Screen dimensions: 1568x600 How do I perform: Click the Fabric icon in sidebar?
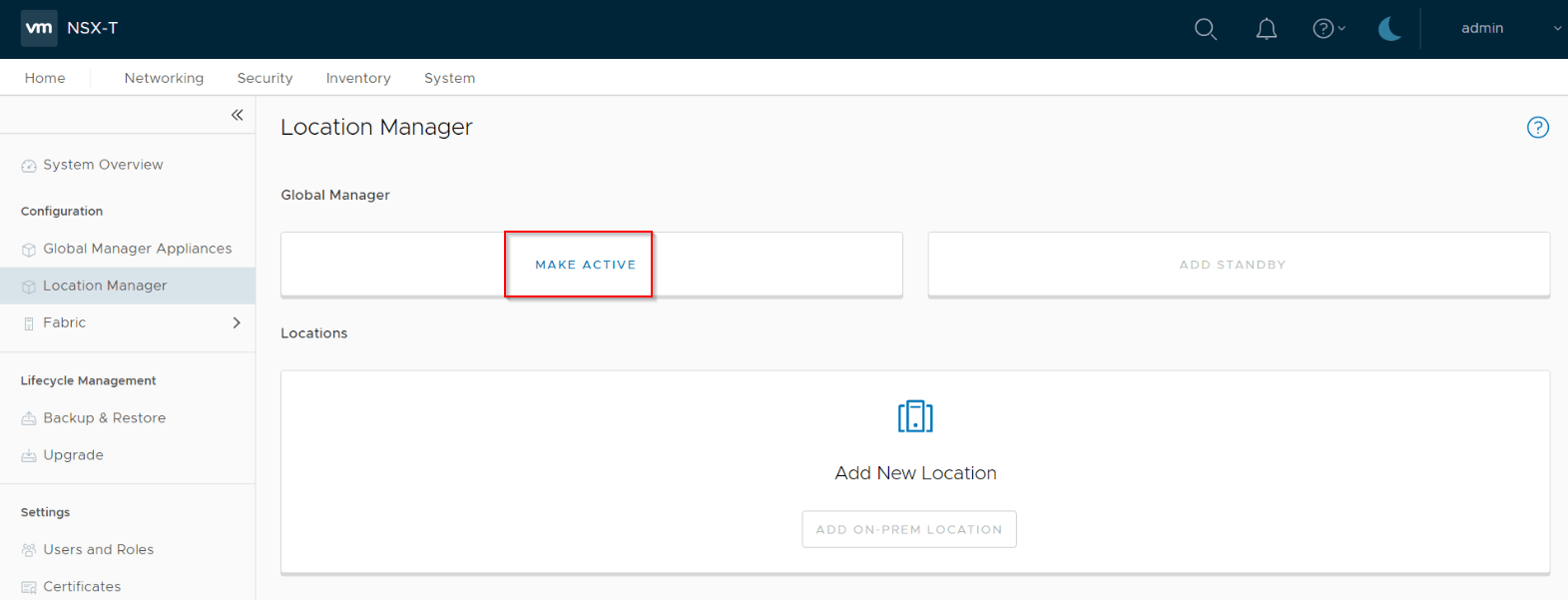tap(29, 323)
